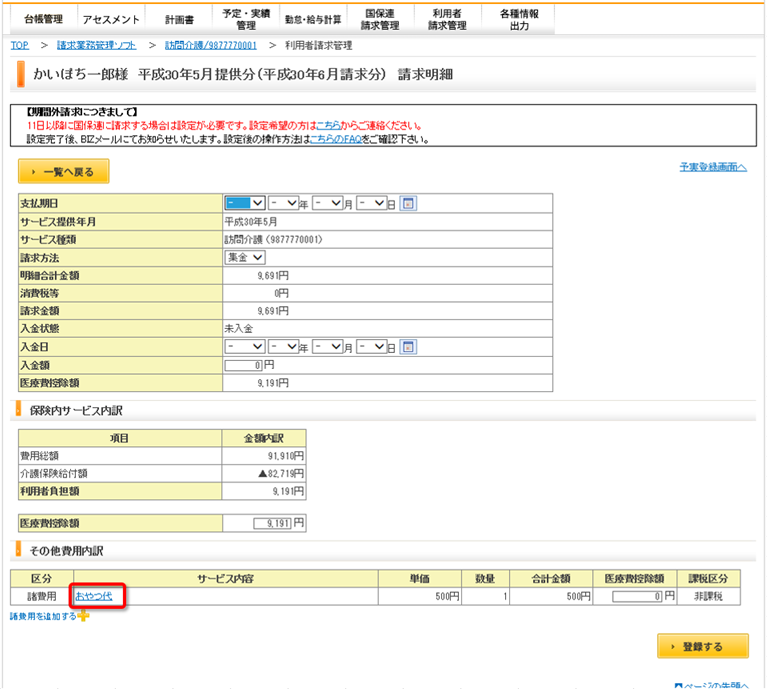
Task: Click 諸費用を追加する link
Action: [43, 616]
